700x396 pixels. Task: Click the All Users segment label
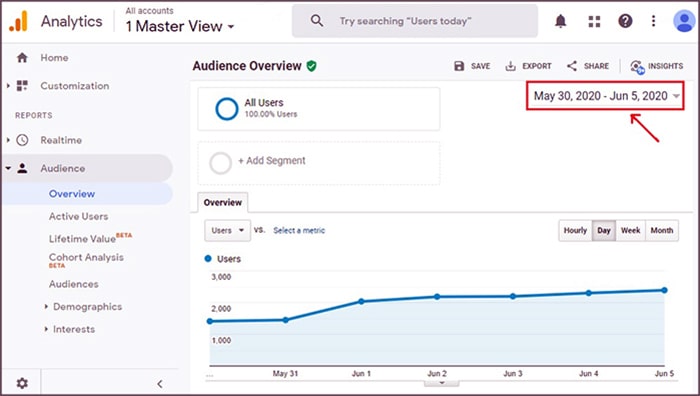pos(264,103)
